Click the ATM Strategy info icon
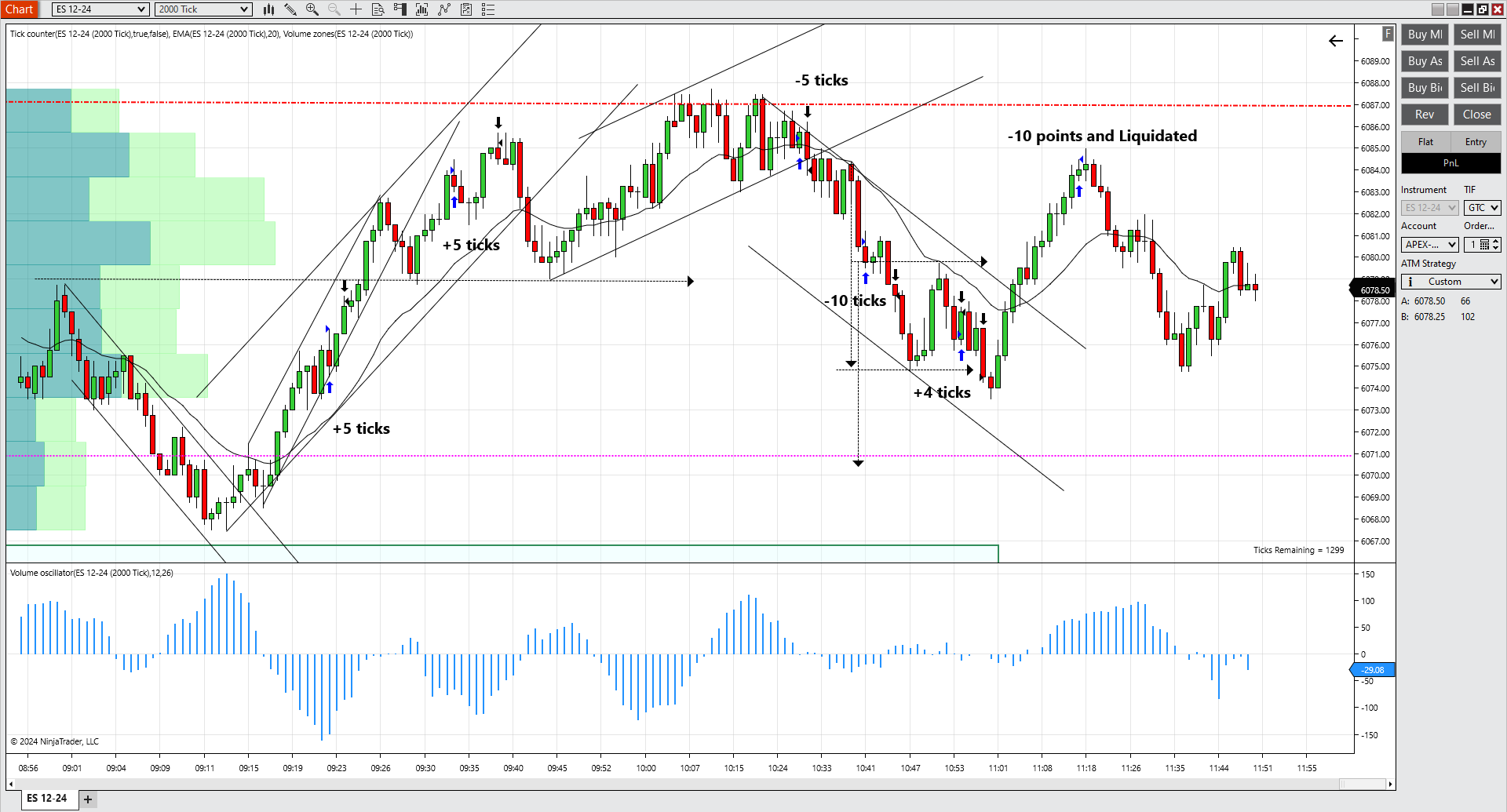 click(1410, 282)
